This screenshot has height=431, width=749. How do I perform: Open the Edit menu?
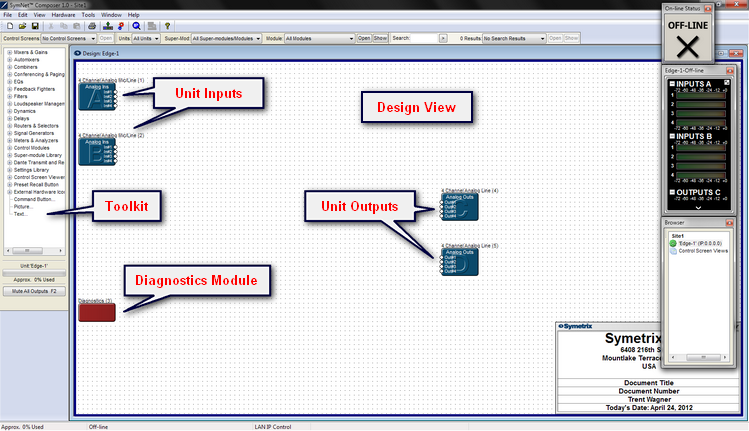pyautogui.click(x=22, y=15)
